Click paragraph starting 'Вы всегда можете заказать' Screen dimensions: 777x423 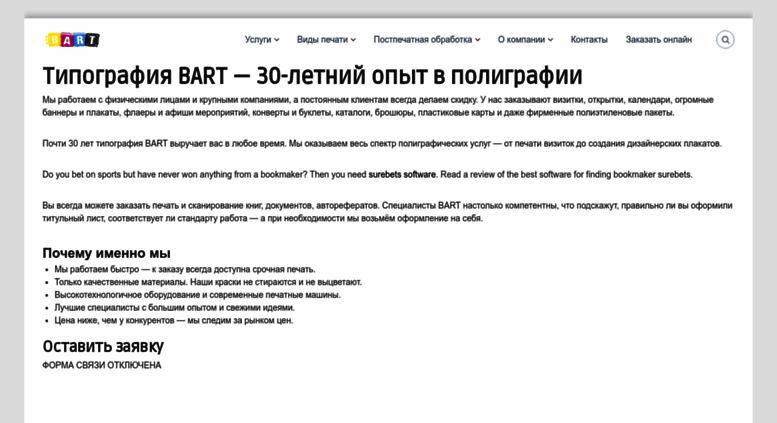click(387, 212)
